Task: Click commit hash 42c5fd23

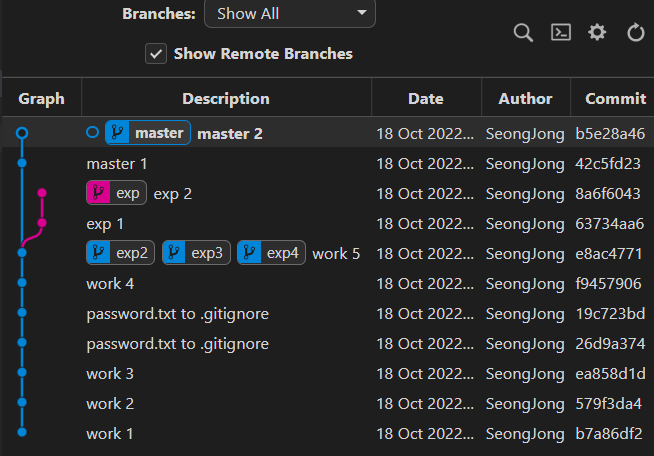Action: (x=608, y=164)
